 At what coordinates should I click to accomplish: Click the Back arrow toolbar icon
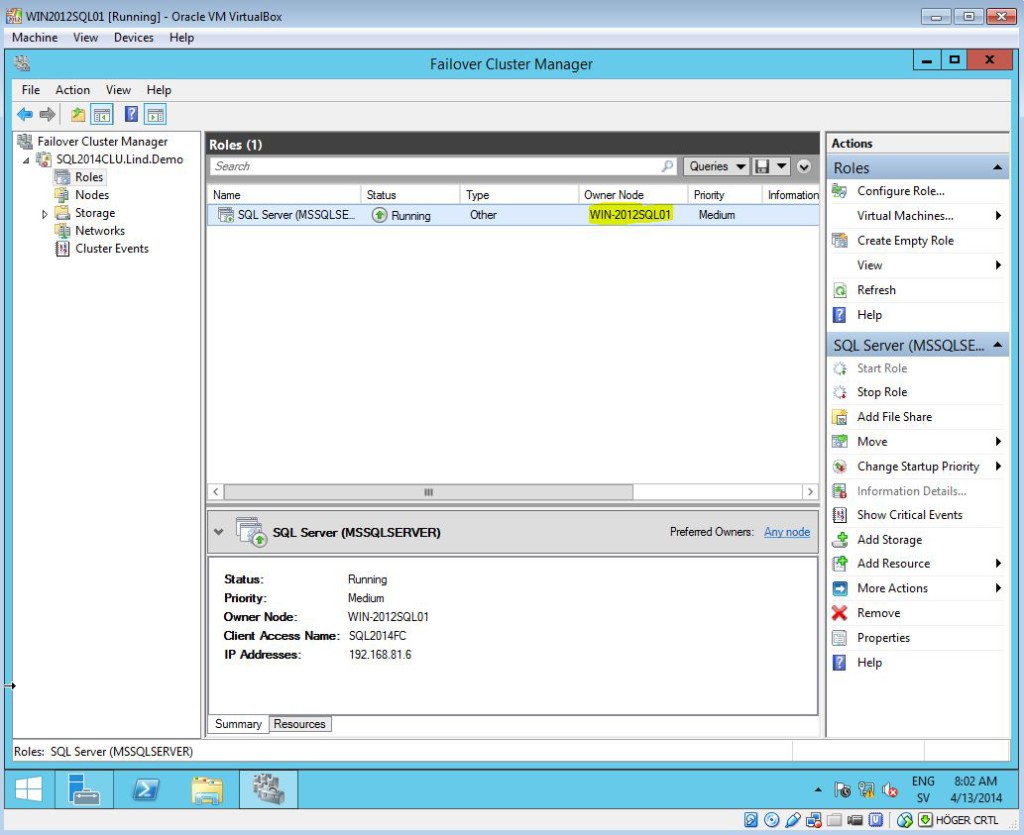click(x=25, y=115)
